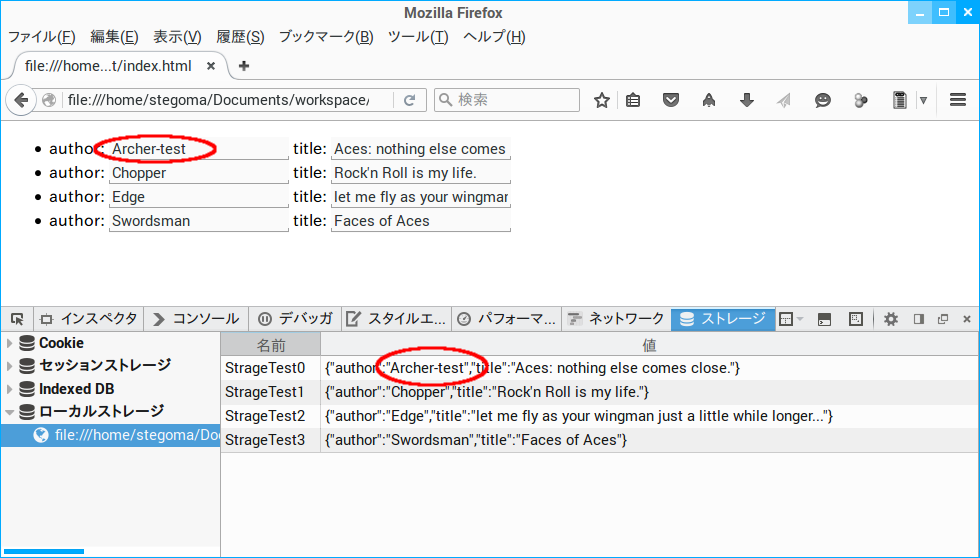Viewport: 980px width, 558px height.
Task: Open responsive design mode icon
Action: click(856, 319)
